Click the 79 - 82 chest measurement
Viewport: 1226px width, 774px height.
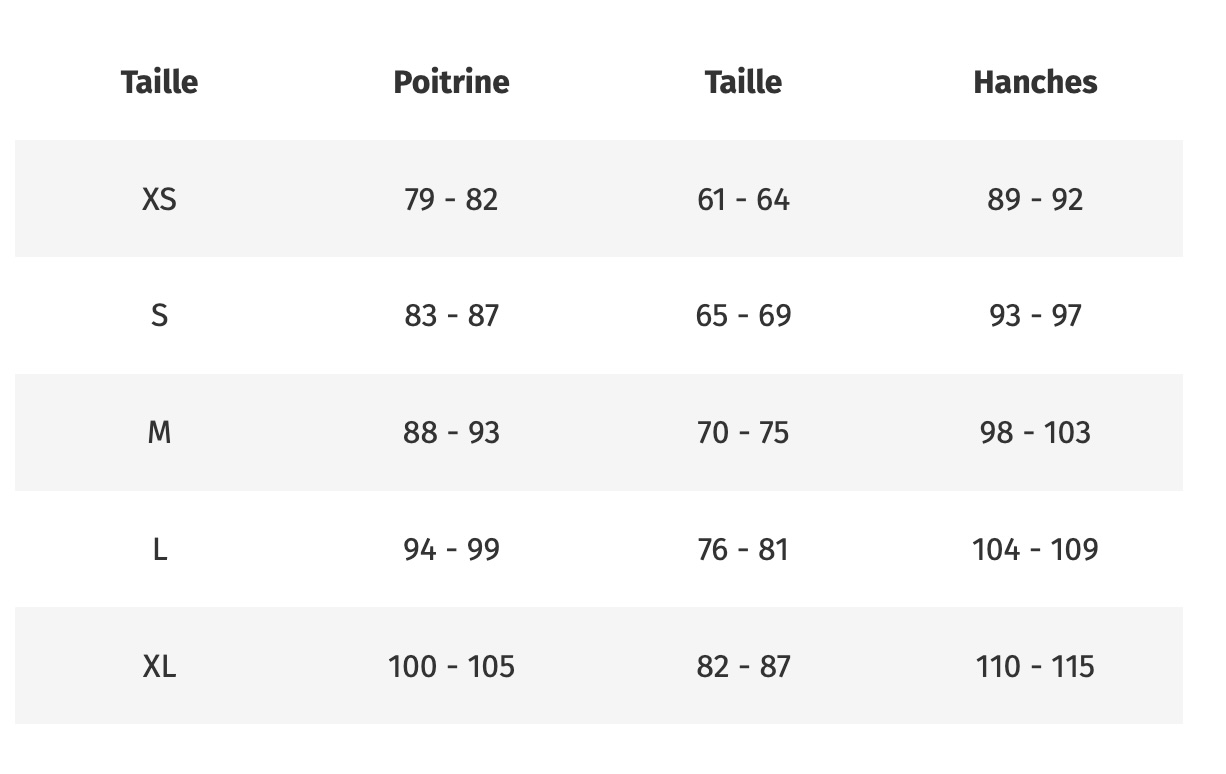[451, 199]
